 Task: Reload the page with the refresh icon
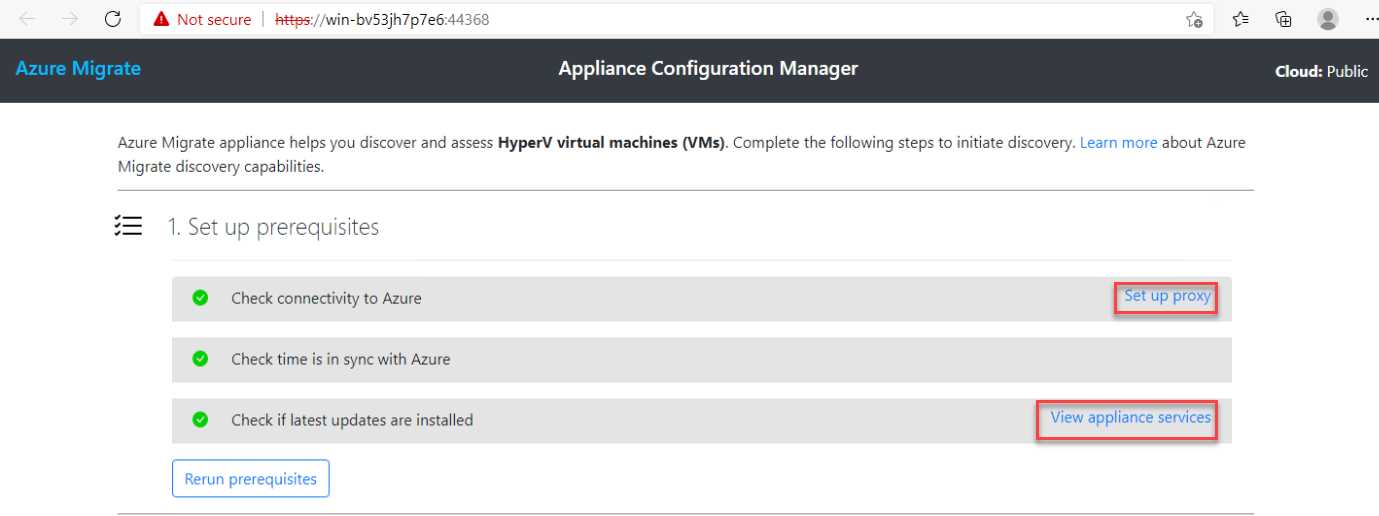(113, 19)
